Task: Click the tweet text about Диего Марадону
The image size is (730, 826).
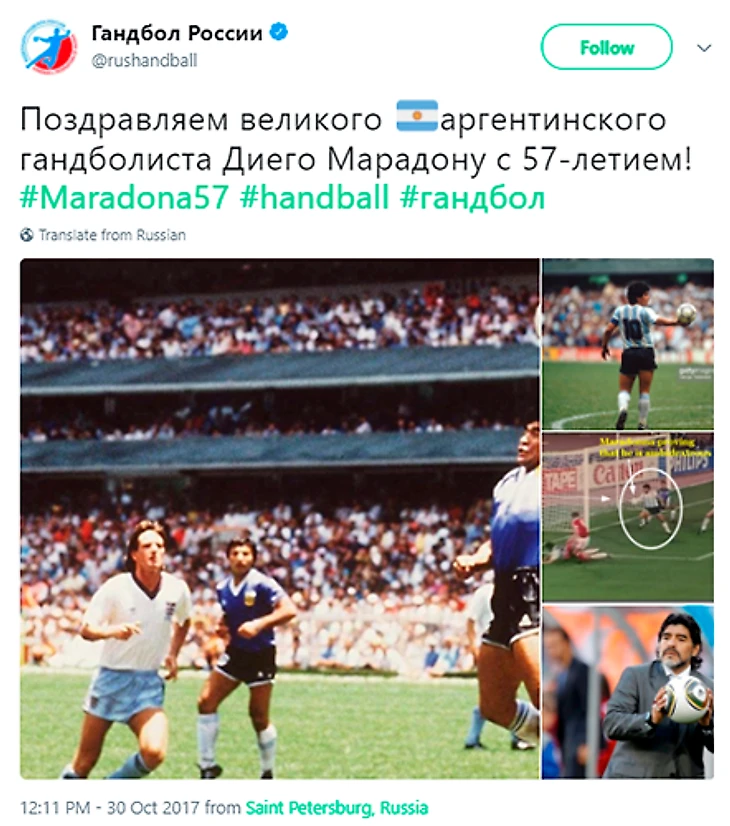Action: pos(356,139)
